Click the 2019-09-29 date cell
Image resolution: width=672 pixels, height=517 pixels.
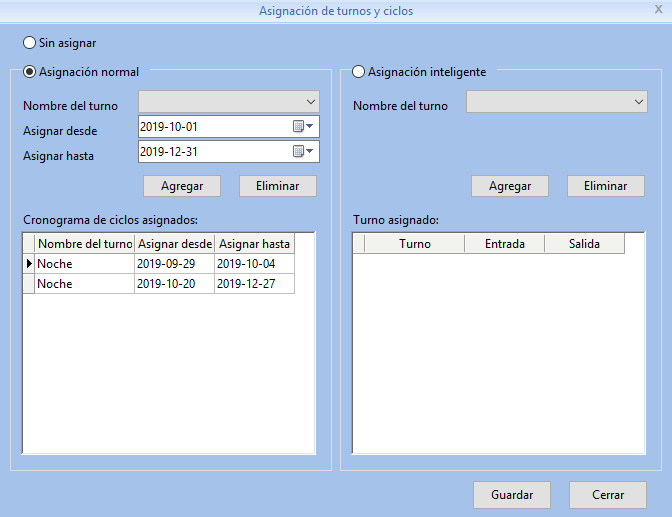pyautogui.click(x=174, y=264)
